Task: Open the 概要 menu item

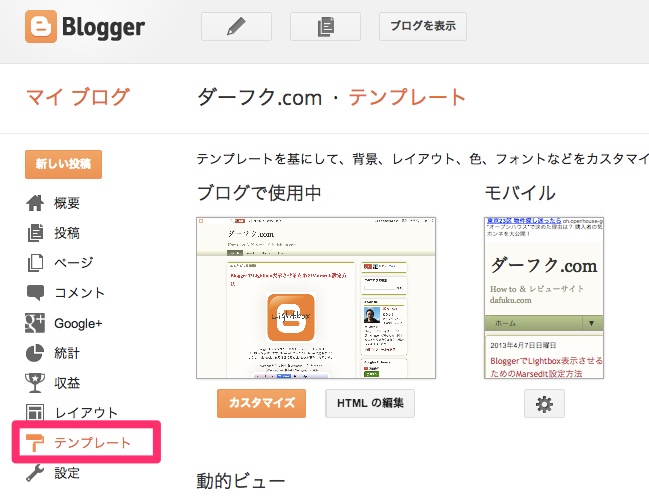Action: (x=67, y=203)
